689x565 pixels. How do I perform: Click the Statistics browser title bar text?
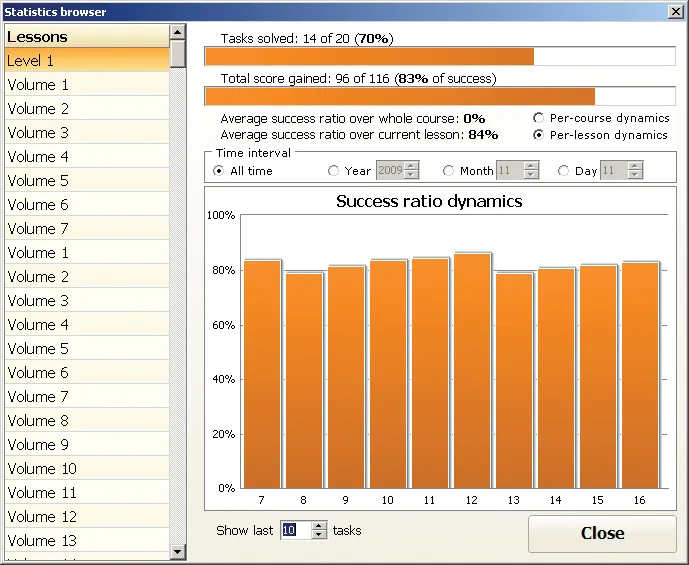point(55,12)
